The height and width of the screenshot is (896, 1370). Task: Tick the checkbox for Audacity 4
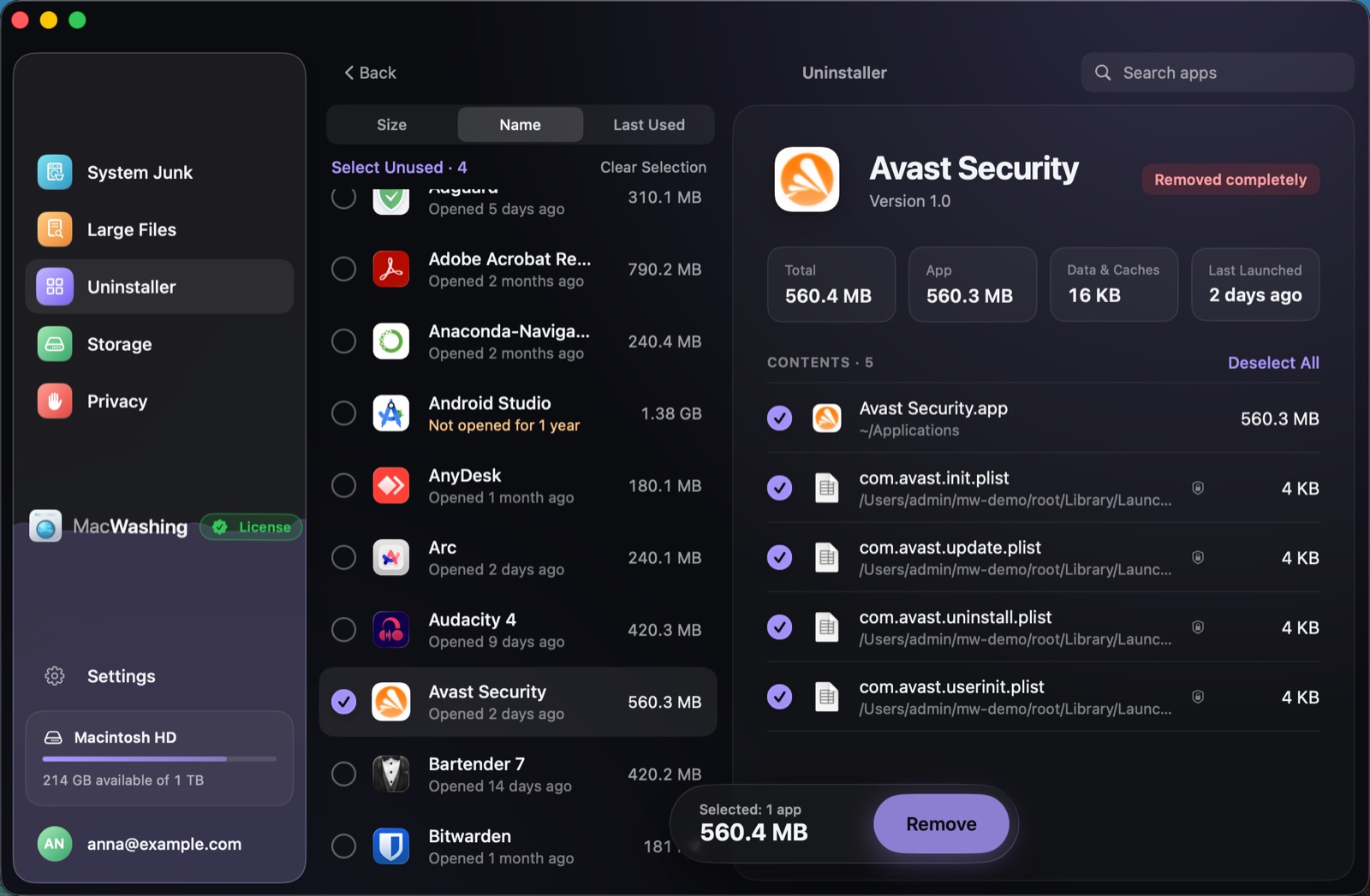click(x=344, y=630)
